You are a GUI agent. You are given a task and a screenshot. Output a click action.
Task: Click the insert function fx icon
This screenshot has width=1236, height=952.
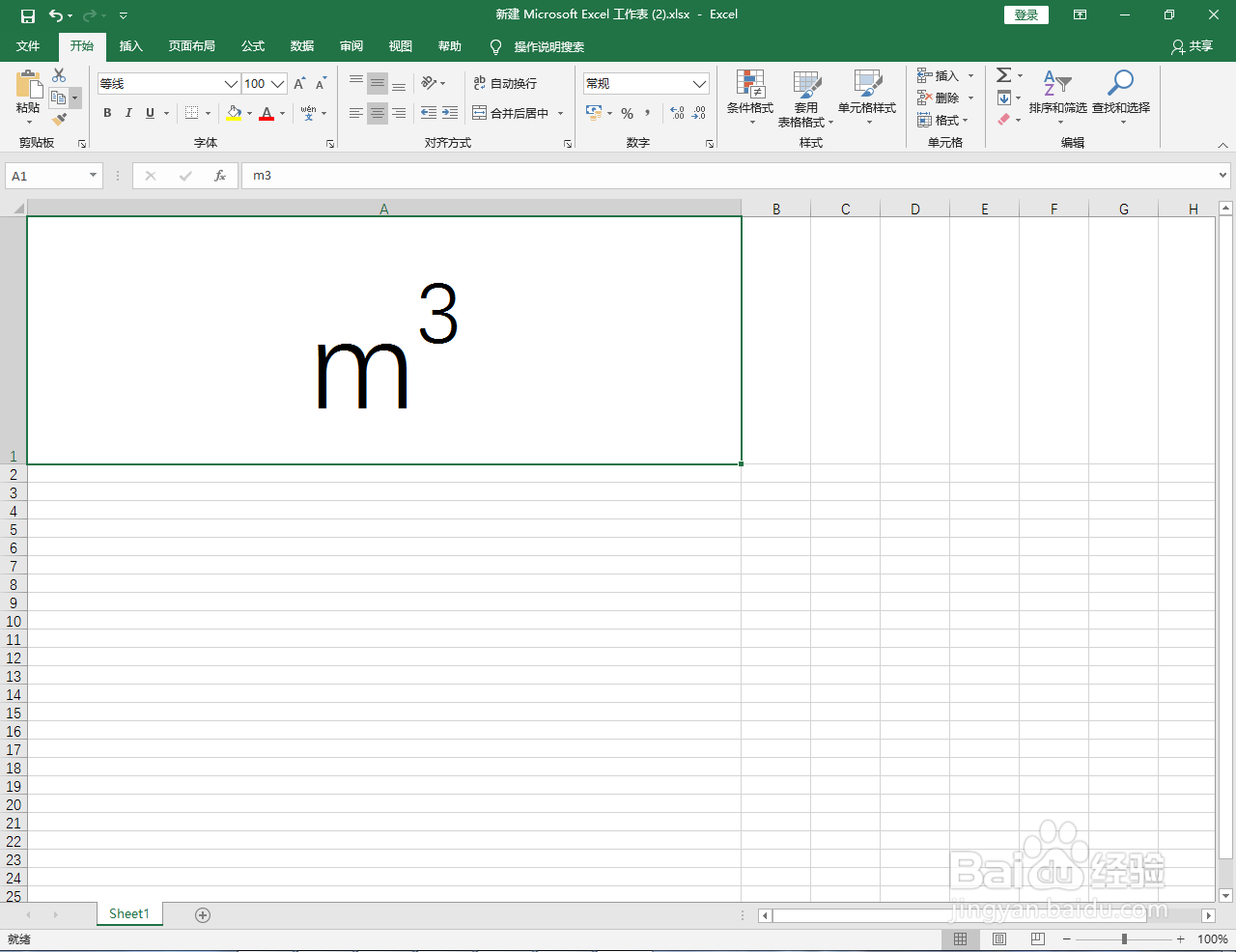[220, 176]
